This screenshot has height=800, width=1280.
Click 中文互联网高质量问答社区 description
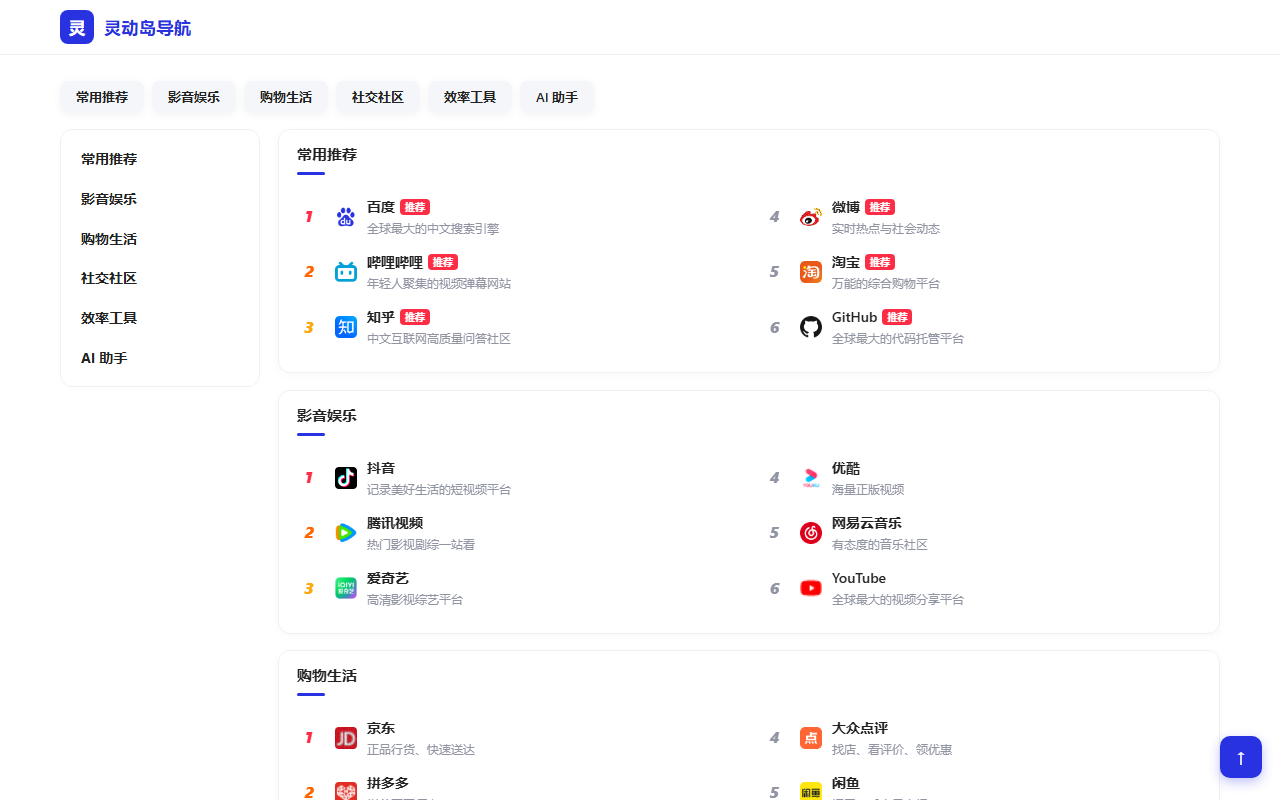coord(439,339)
